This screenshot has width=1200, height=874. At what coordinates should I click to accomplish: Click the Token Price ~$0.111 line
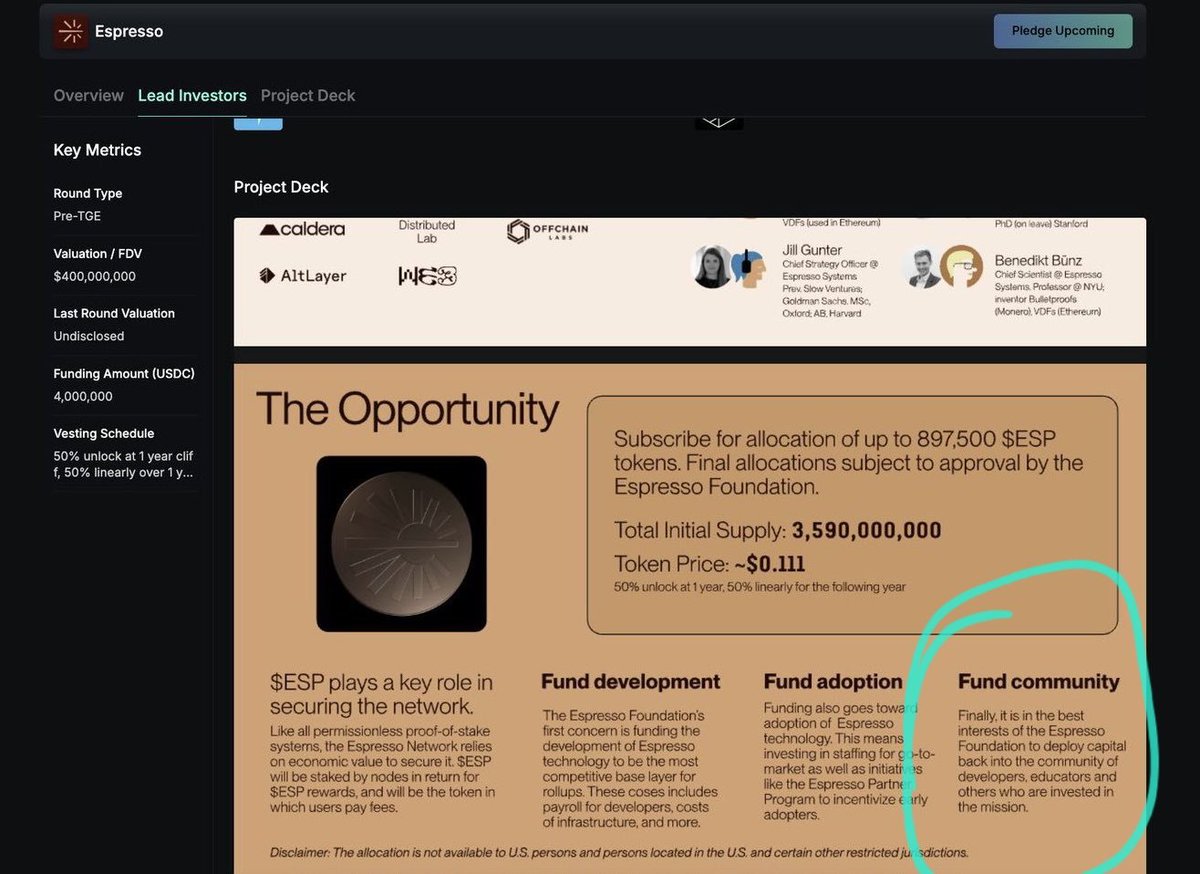tap(709, 563)
